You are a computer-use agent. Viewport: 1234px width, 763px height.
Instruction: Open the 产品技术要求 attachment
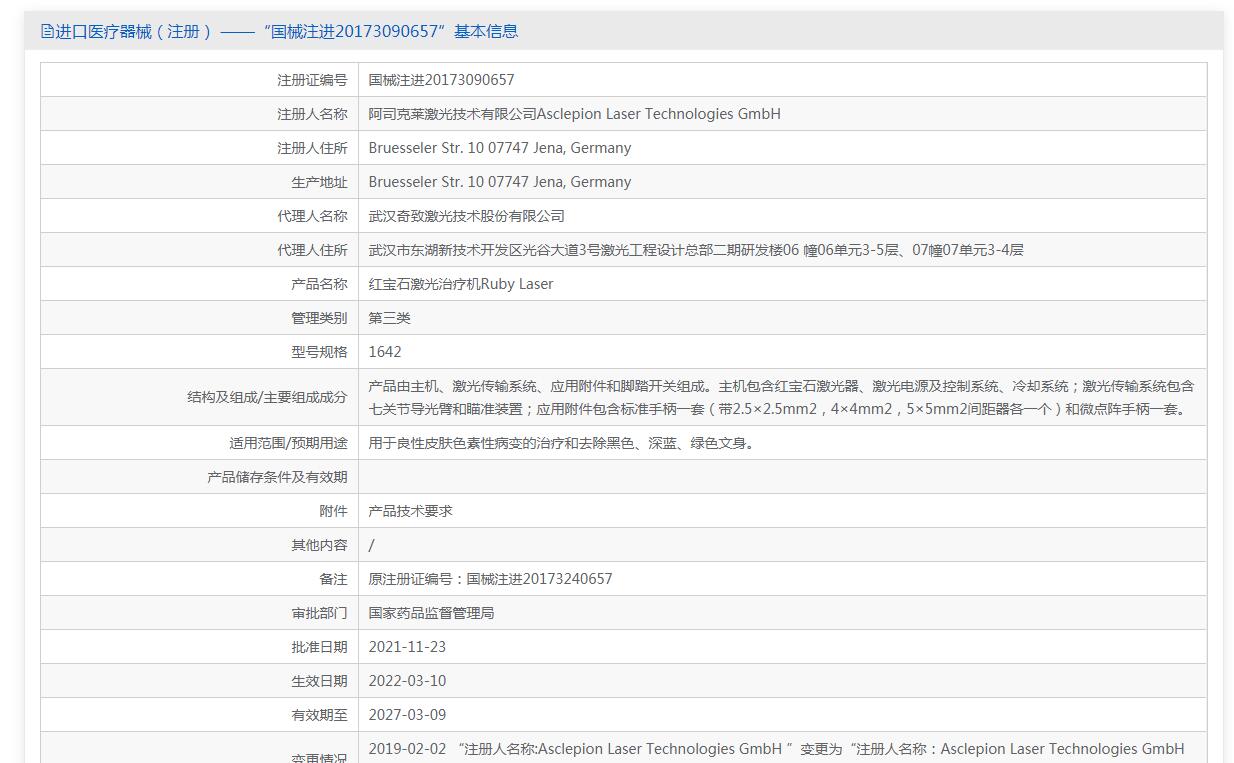[x=410, y=511]
